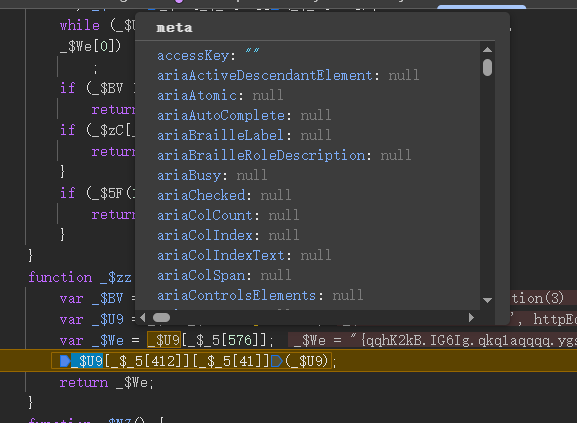Select the accessKey property row
This screenshot has height=423, width=577.
tap(208, 56)
